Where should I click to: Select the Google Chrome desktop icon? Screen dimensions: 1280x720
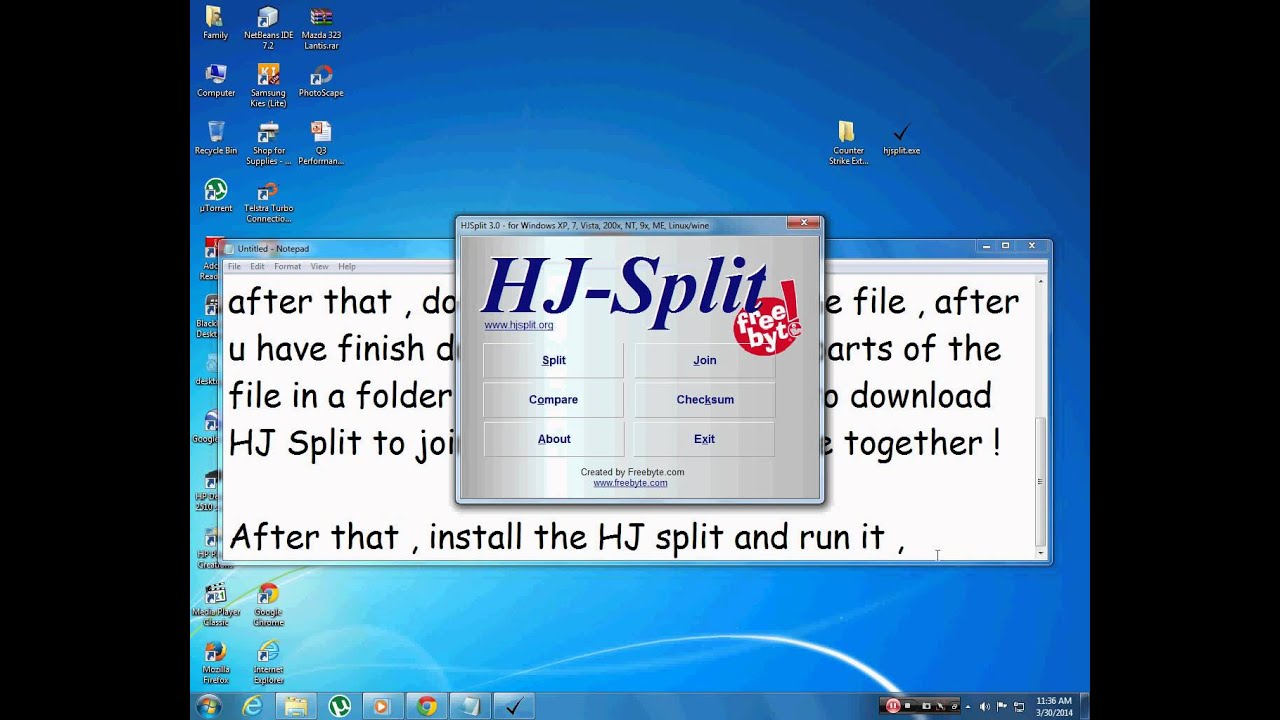[268, 605]
